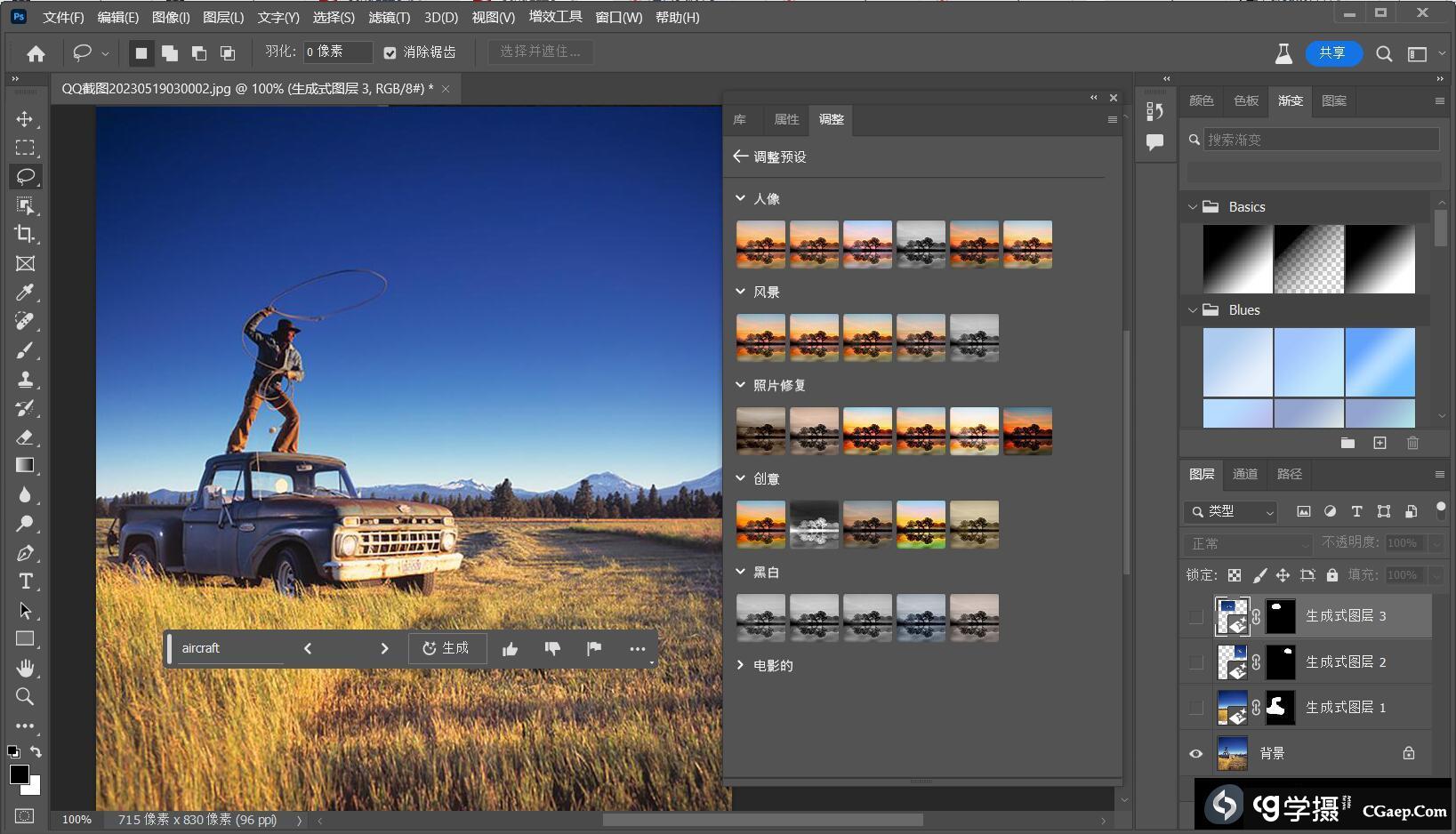Open the 滤镜(T) menu
1456x834 pixels.
pyautogui.click(x=389, y=17)
